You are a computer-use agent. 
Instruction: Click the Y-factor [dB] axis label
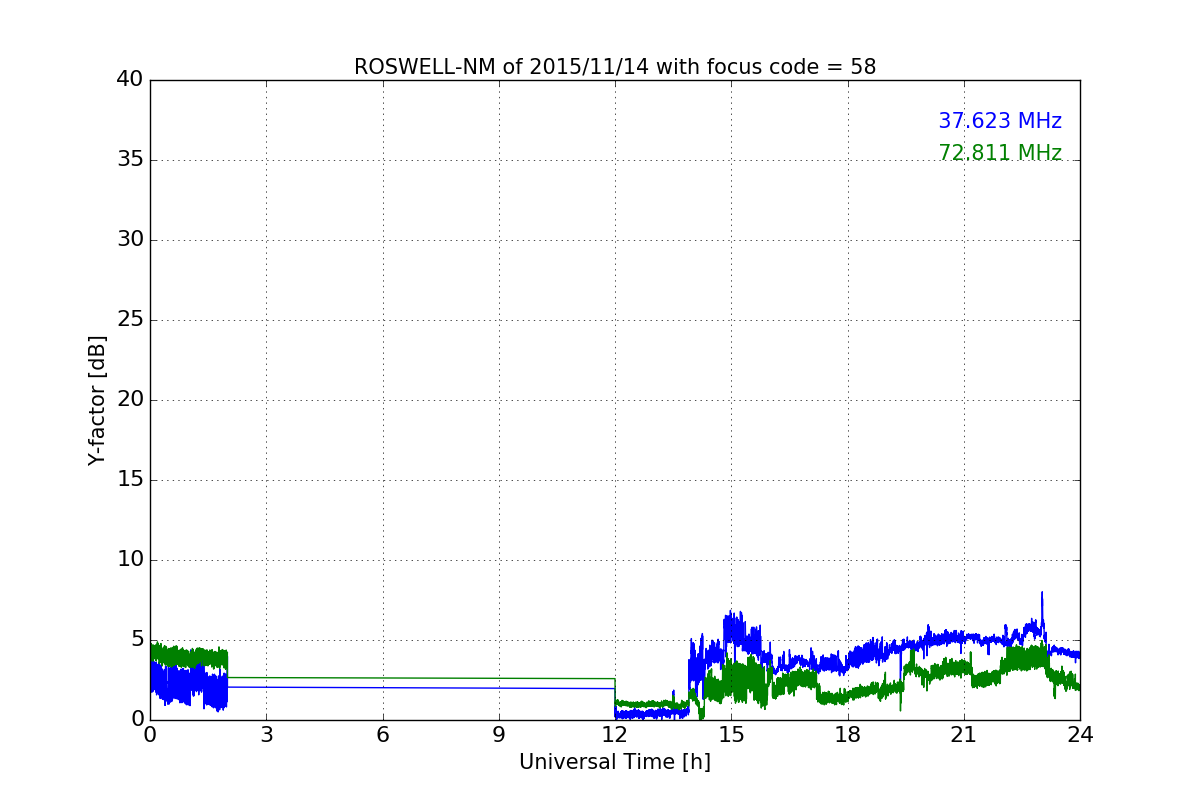(x=97, y=400)
